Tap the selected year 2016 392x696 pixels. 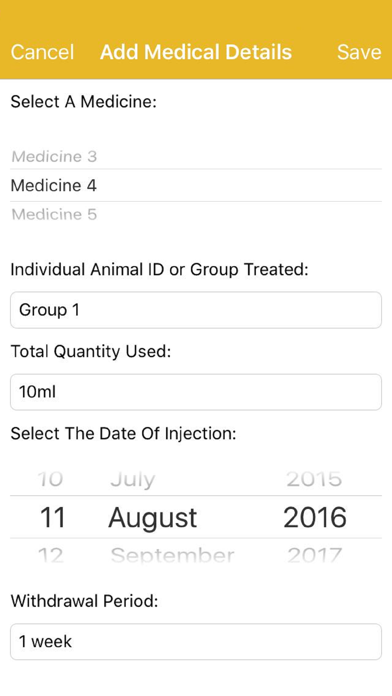click(315, 518)
